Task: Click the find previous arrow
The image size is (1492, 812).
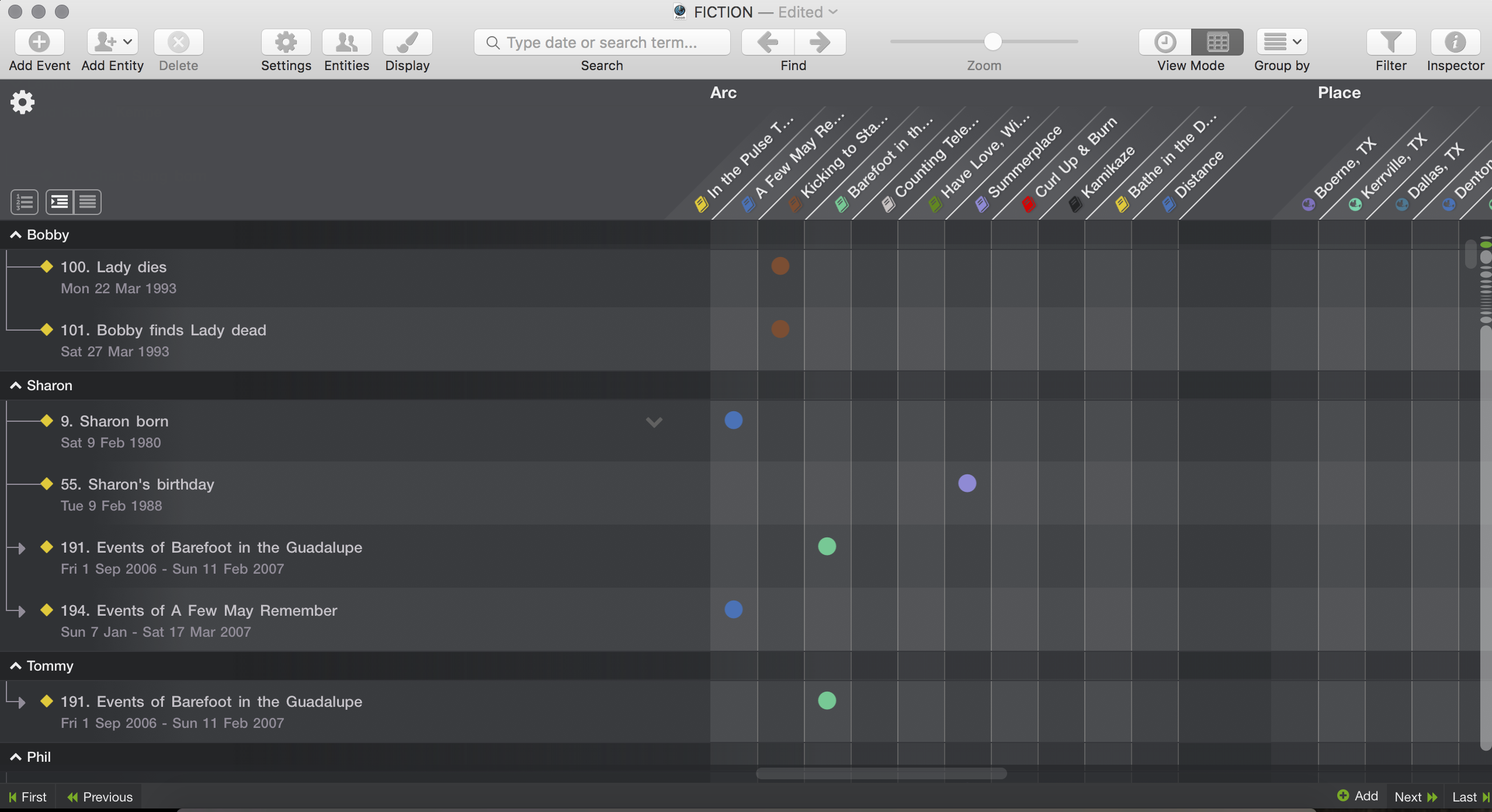Action: (768, 42)
